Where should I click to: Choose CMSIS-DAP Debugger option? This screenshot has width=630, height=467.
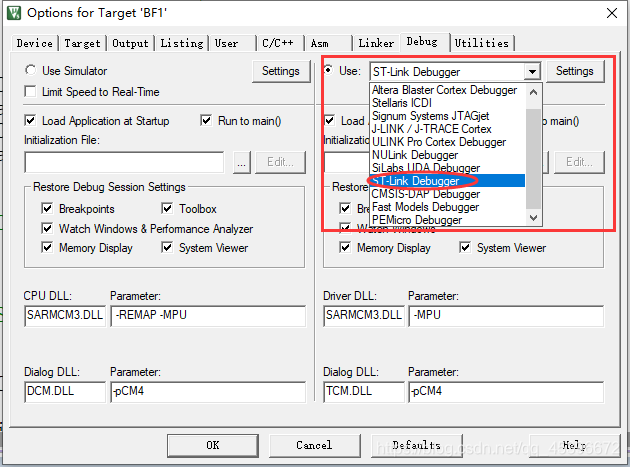tap(447, 194)
